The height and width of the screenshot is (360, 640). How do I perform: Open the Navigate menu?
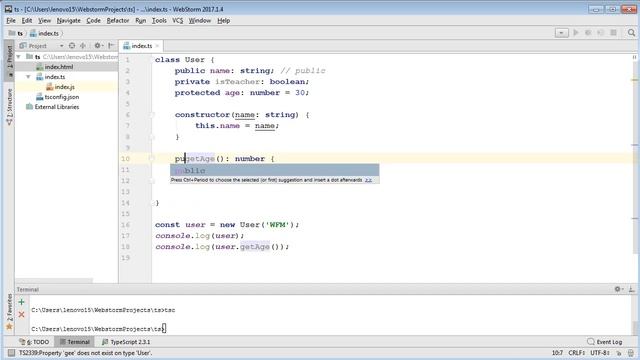tap(69, 20)
